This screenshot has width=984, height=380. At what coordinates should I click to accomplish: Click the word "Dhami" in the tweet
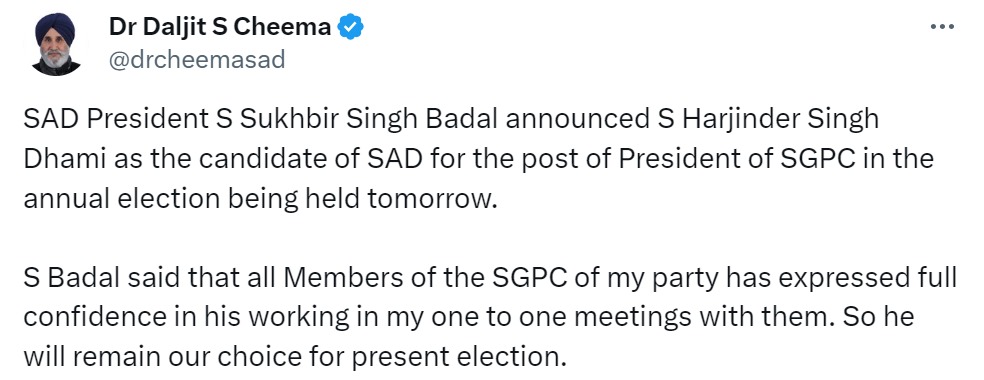pos(65,159)
